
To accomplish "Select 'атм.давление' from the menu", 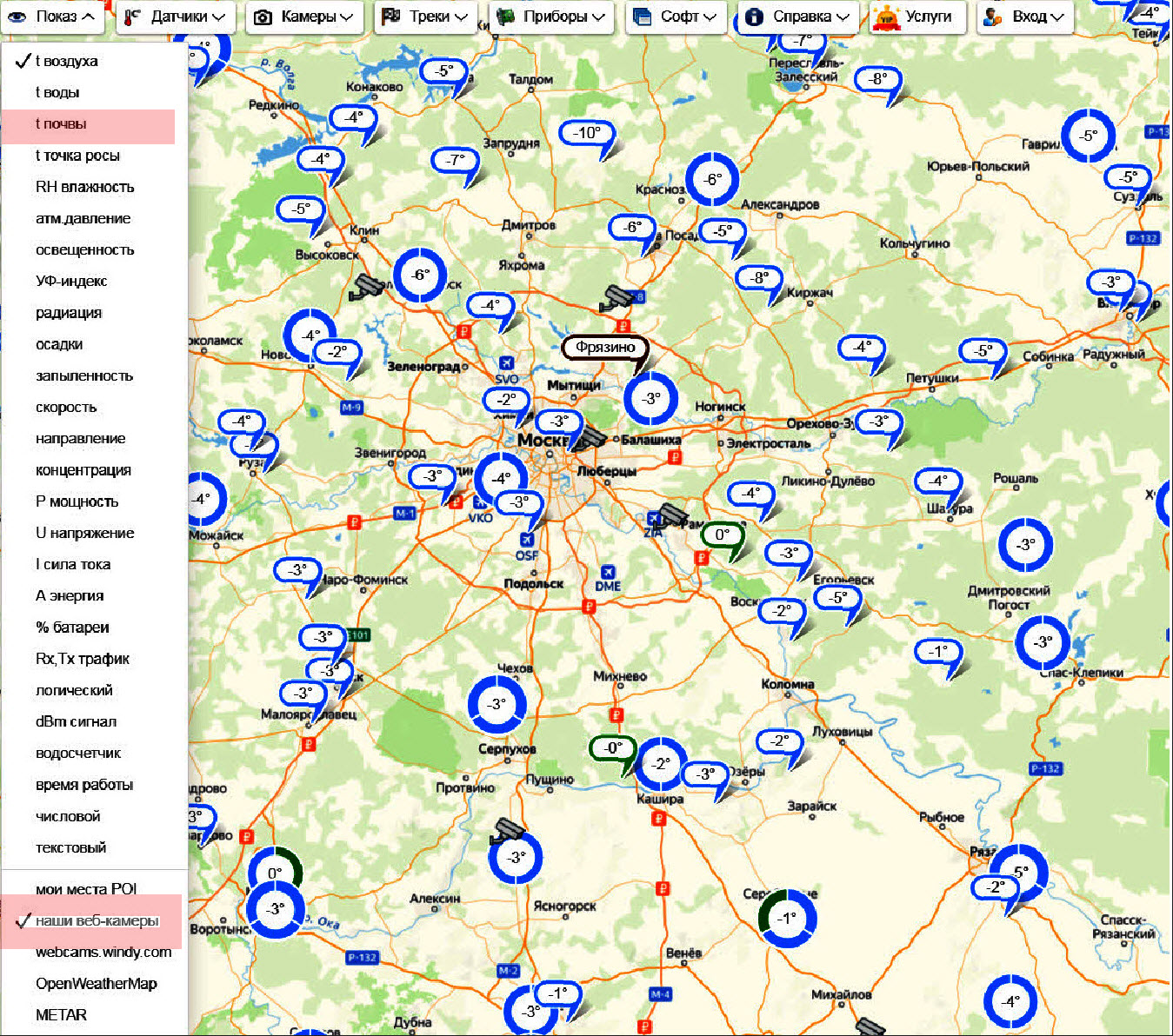I will click(83, 218).
